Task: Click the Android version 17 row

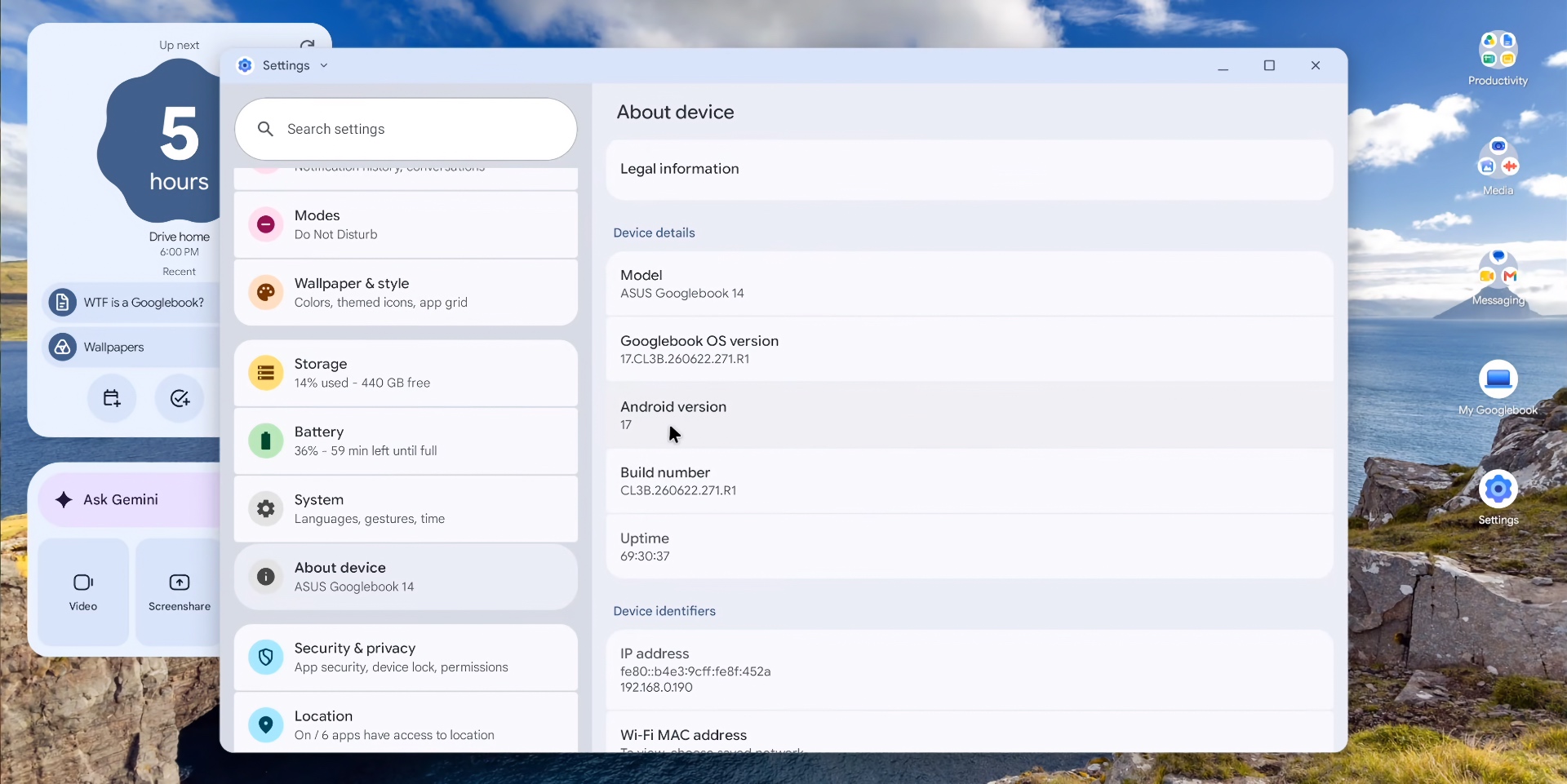Action: coord(970,415)
